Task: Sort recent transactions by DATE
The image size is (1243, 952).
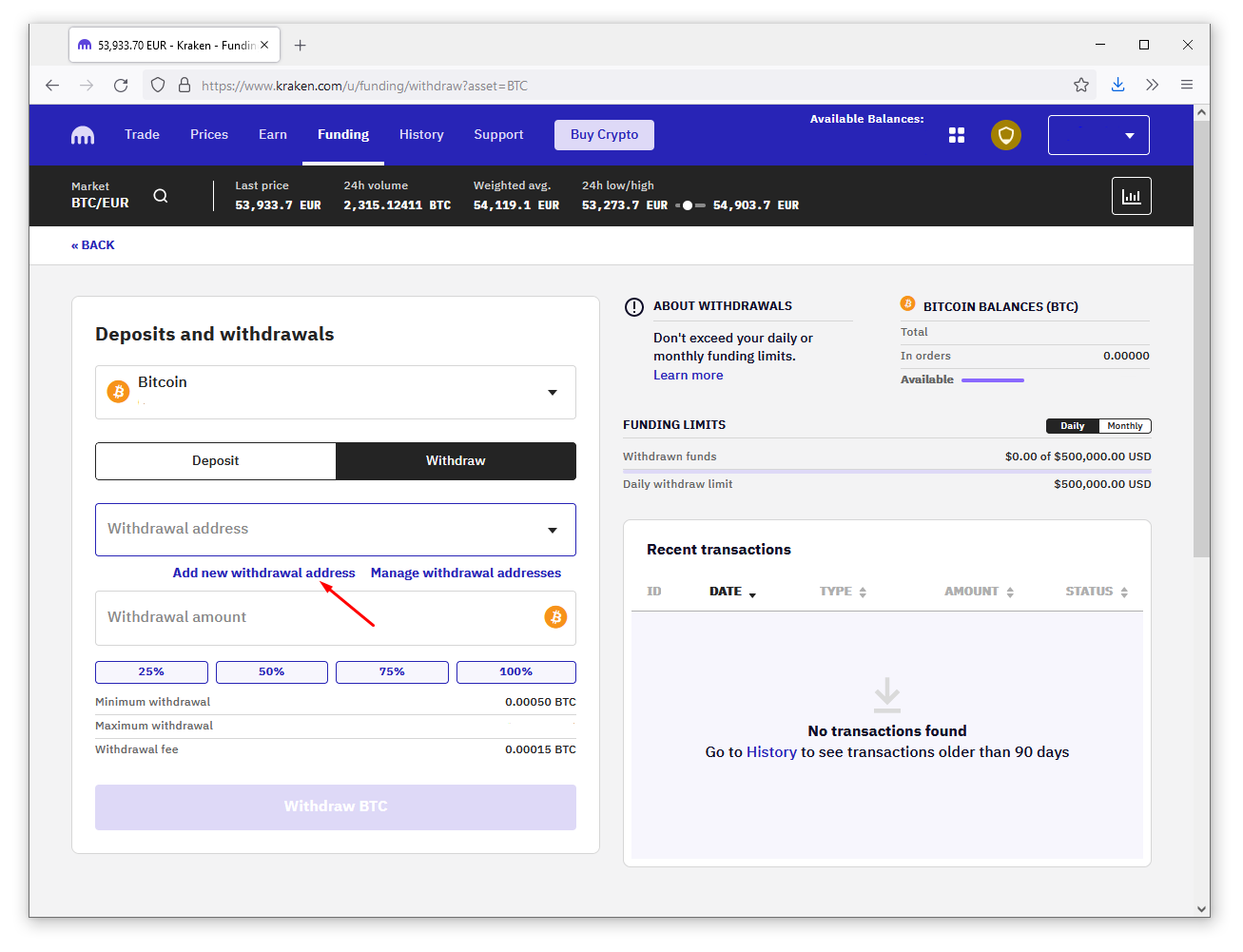Action: (732, 592)
